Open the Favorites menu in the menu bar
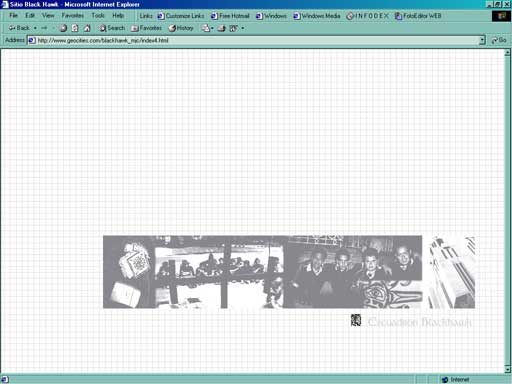Viewport: 512px width, 384px height. click(x=72, y=15)
